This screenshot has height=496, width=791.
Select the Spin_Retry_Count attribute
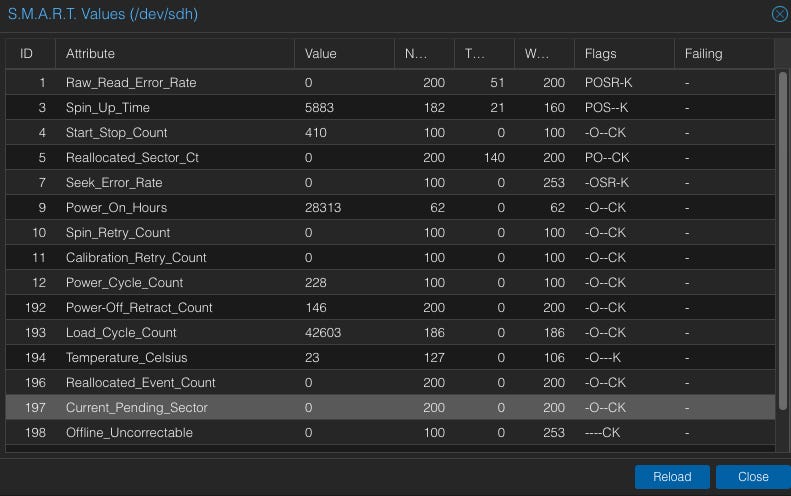[x=118, y=233]
